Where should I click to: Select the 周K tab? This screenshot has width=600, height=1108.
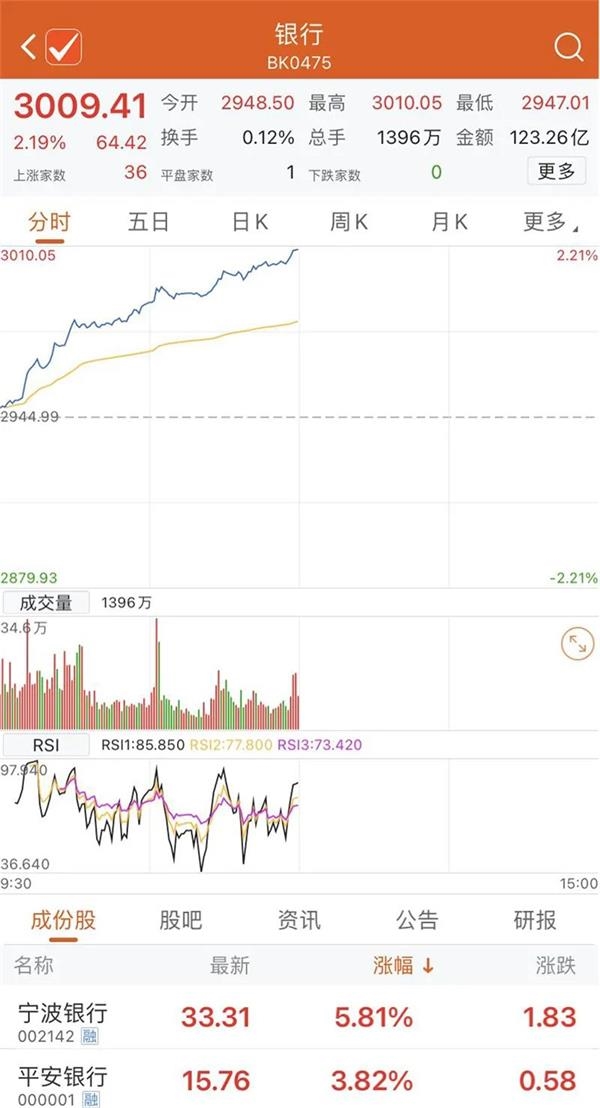(x=349, y=222)
